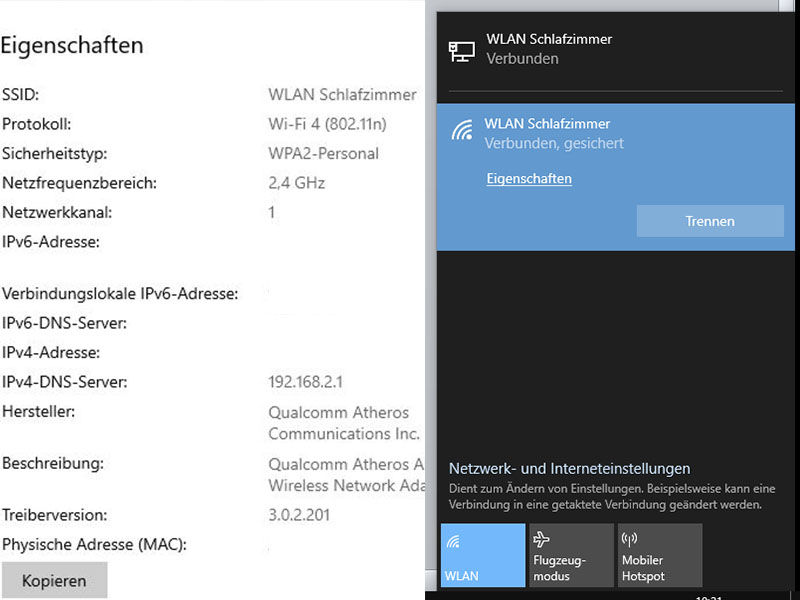Click the Beschreibung: label

(53, 463)
